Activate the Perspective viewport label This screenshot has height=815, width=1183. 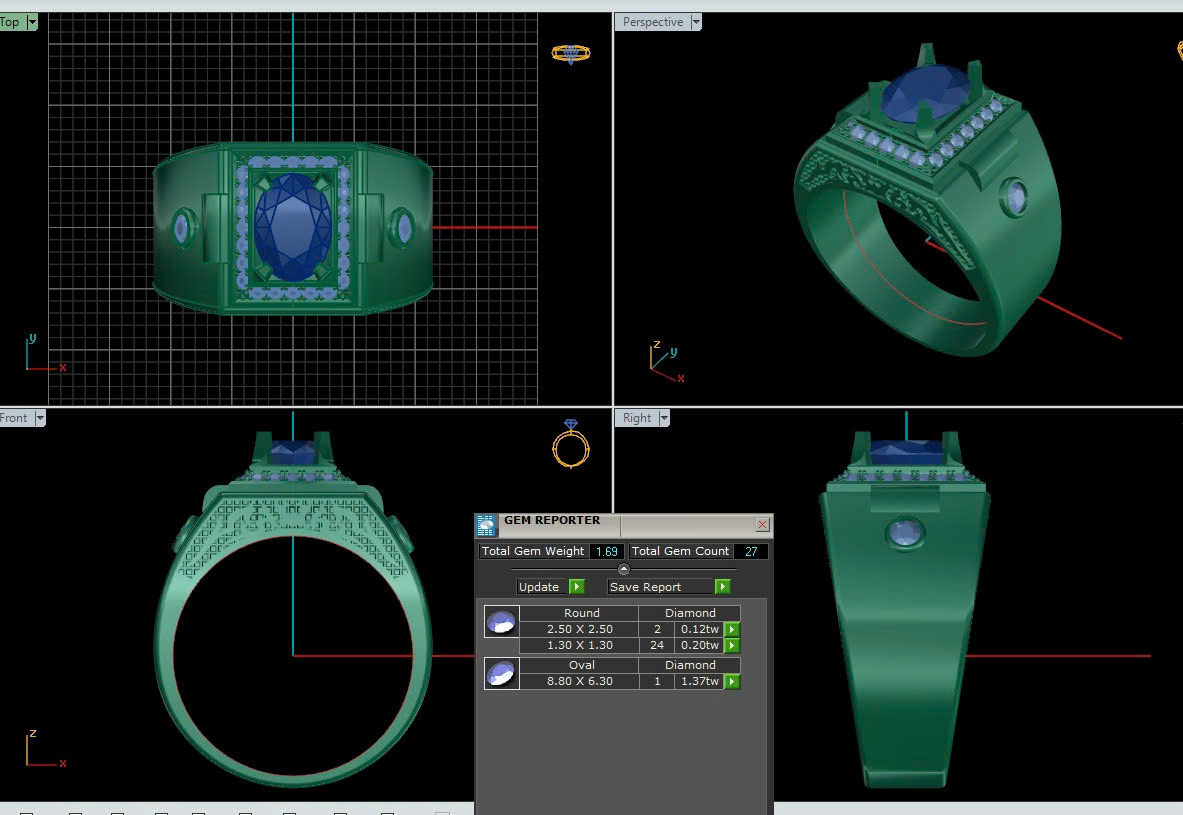[652, 22]
